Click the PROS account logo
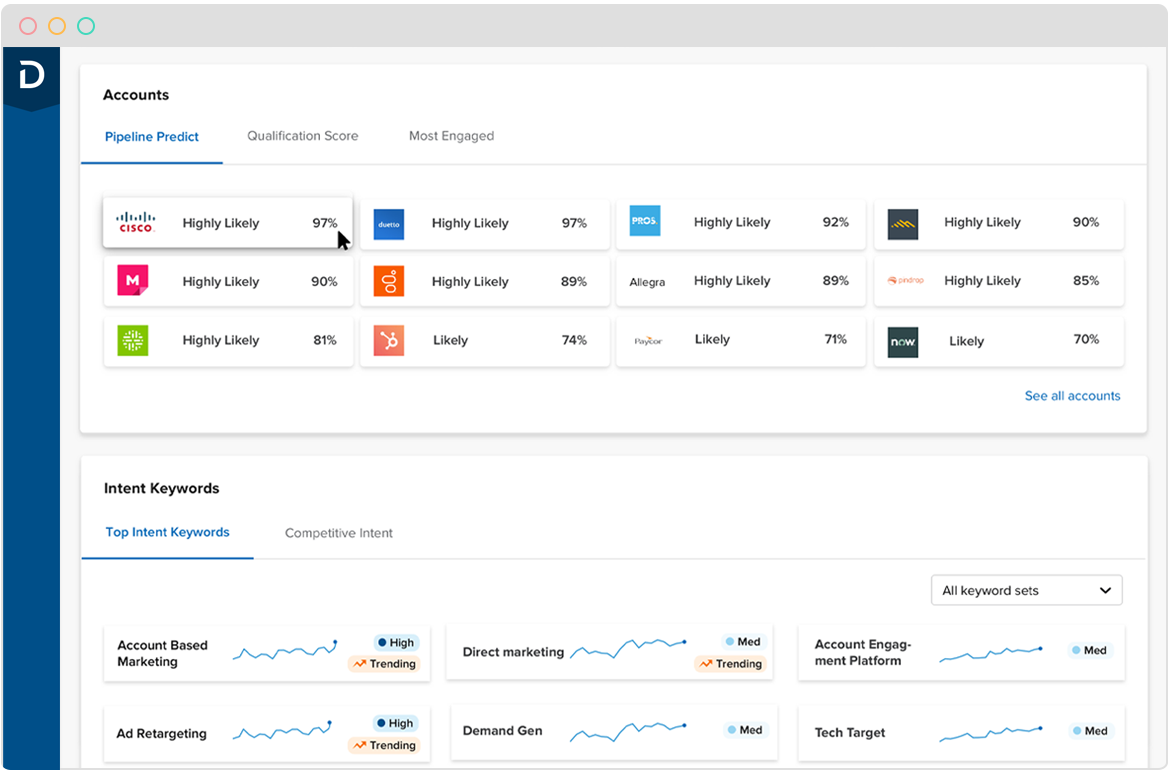The height and width of the screenshot is (774, 1170). point(645,221)
